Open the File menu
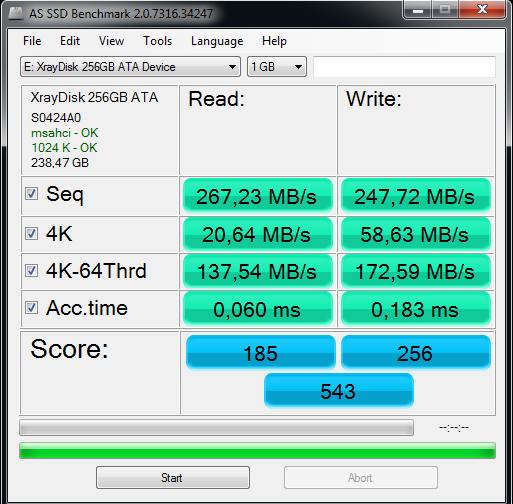 (32, 41)
